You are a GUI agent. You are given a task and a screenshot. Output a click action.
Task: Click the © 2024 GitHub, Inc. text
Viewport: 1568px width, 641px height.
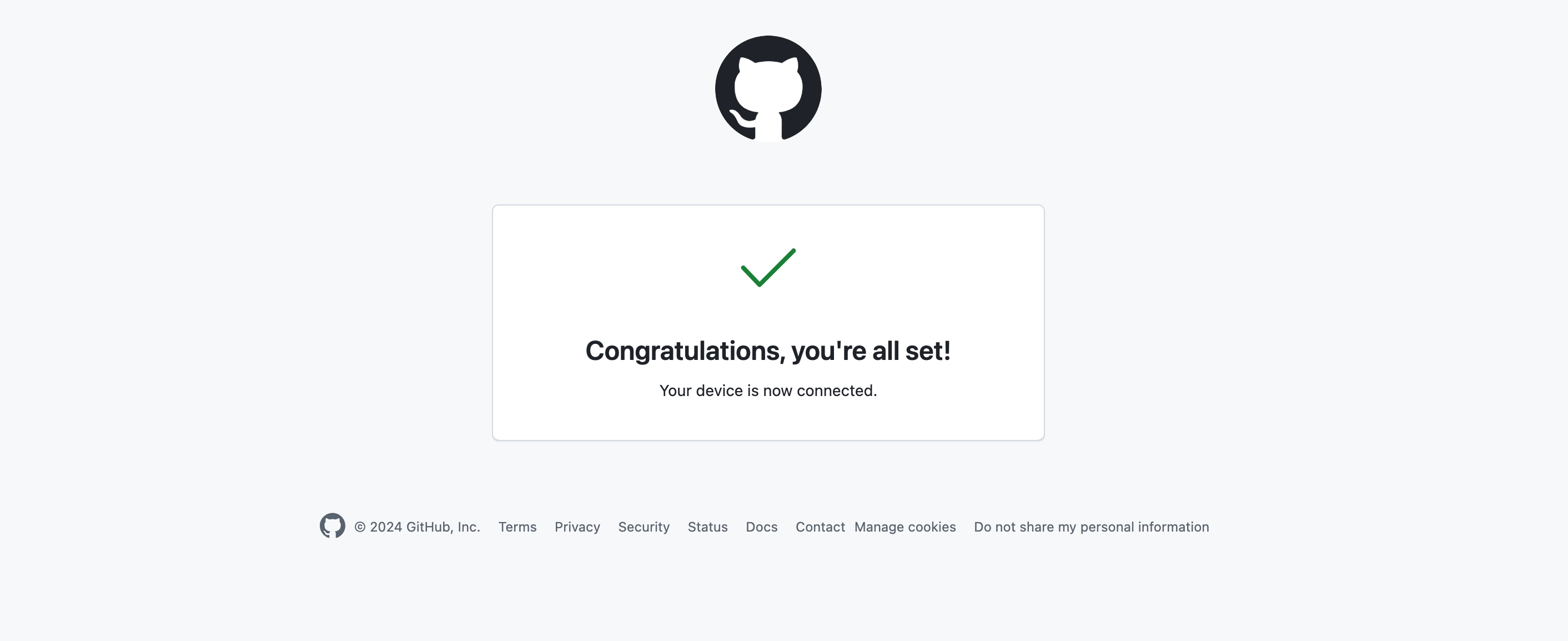click(418, 527)
